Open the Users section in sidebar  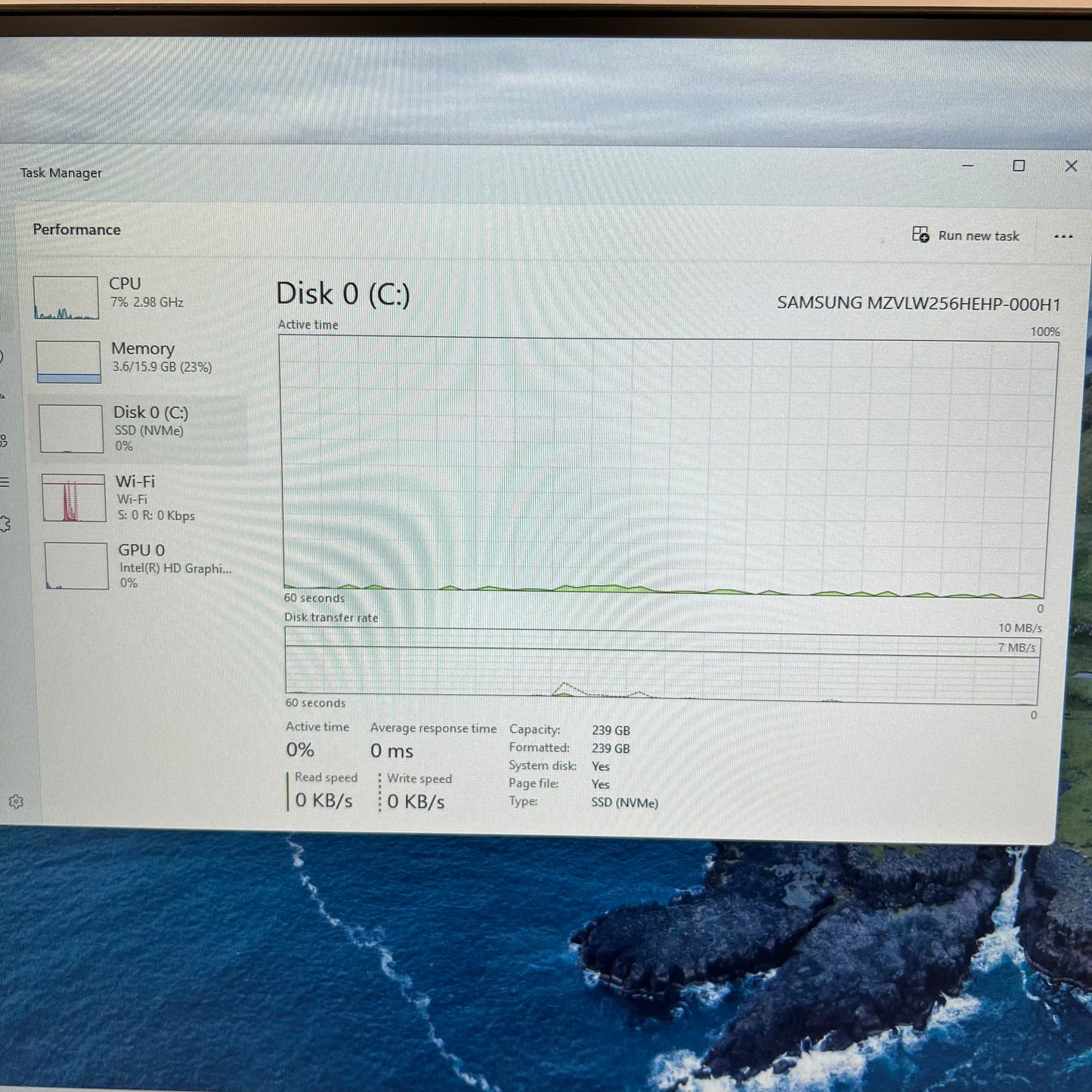coord(6,442)
